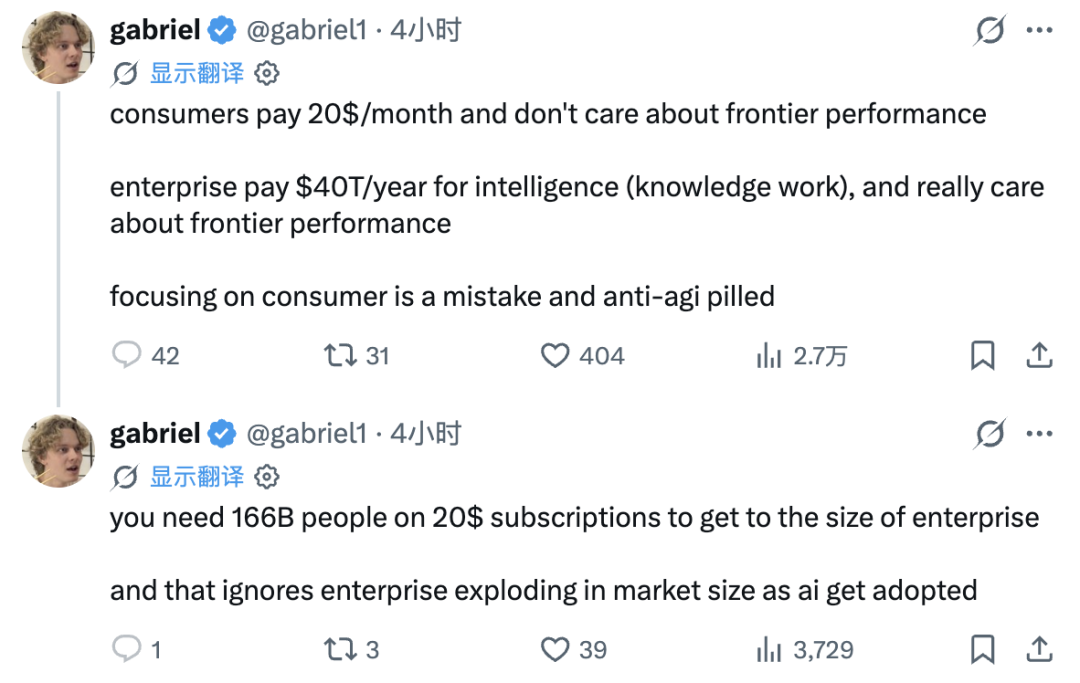Image resolution: width=1080 pixels, height=683 pixels.
Task: Bookmark the second tweet about 166B people
Action: (x=983, y=649)
